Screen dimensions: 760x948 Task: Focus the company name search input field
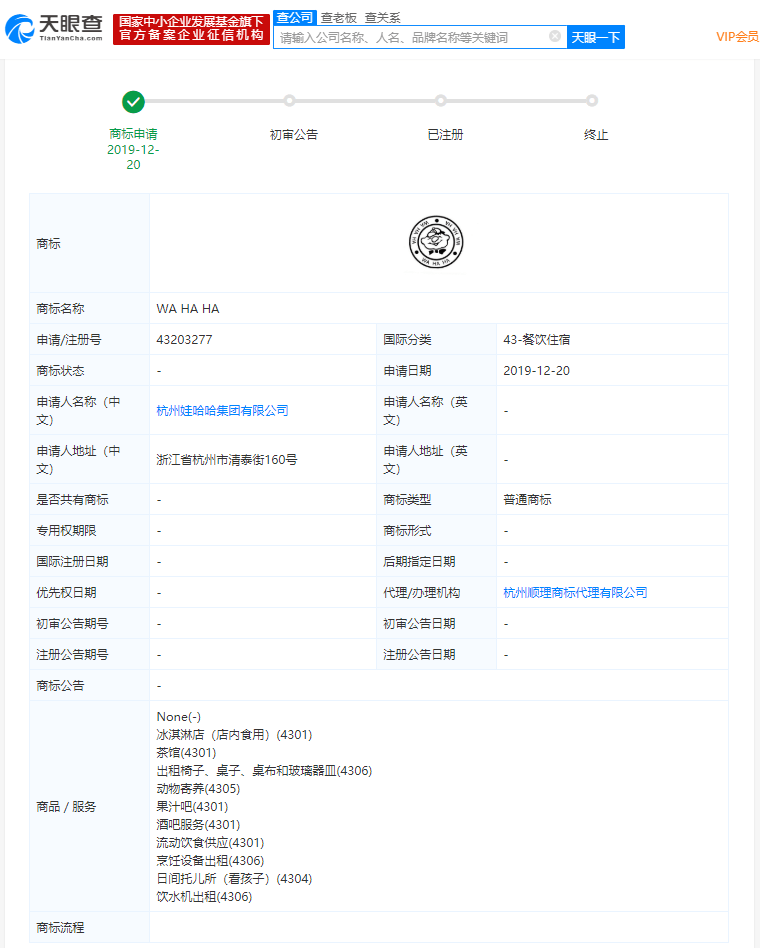(410, 37)
